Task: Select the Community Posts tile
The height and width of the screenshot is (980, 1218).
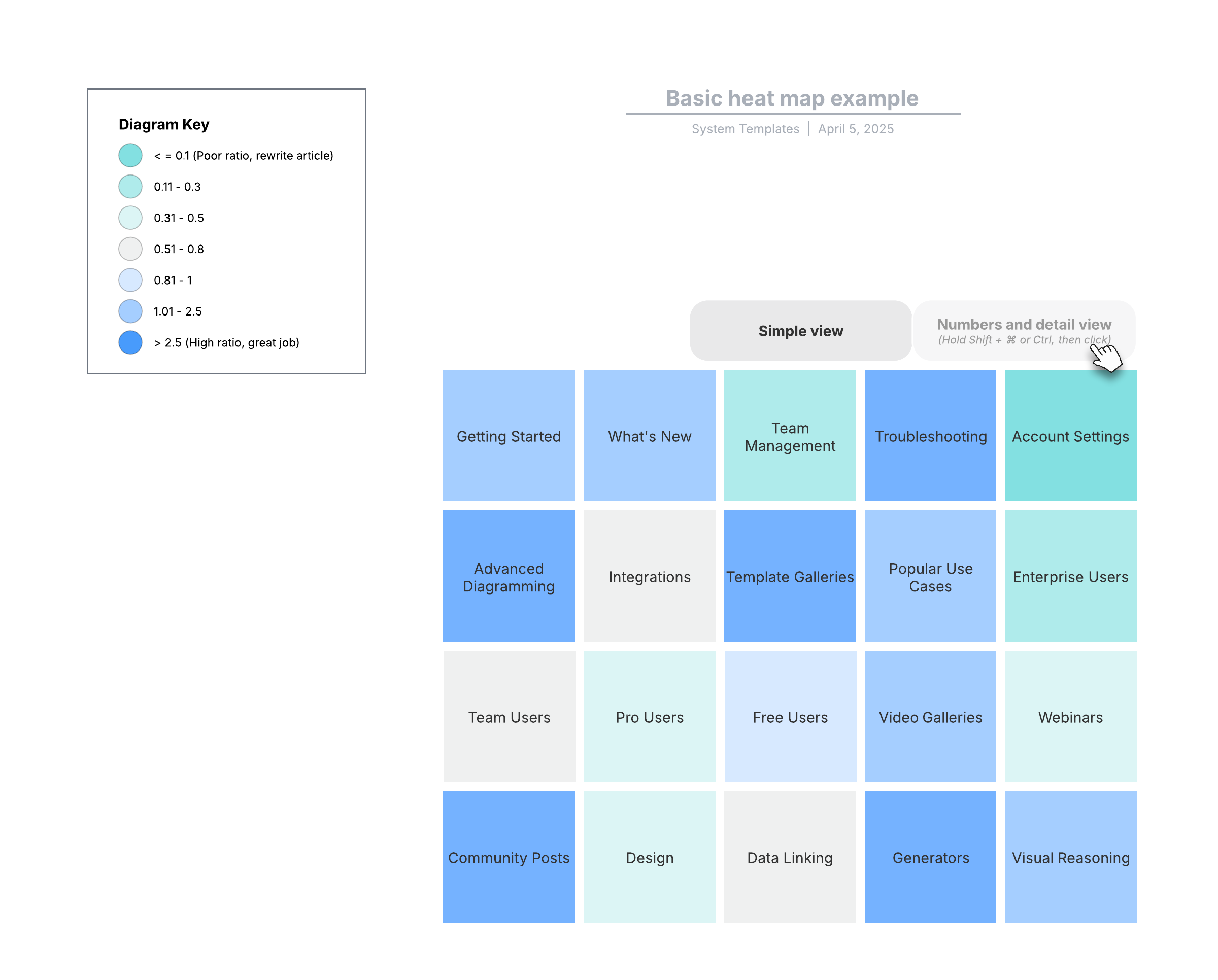Action: (509, 857)
